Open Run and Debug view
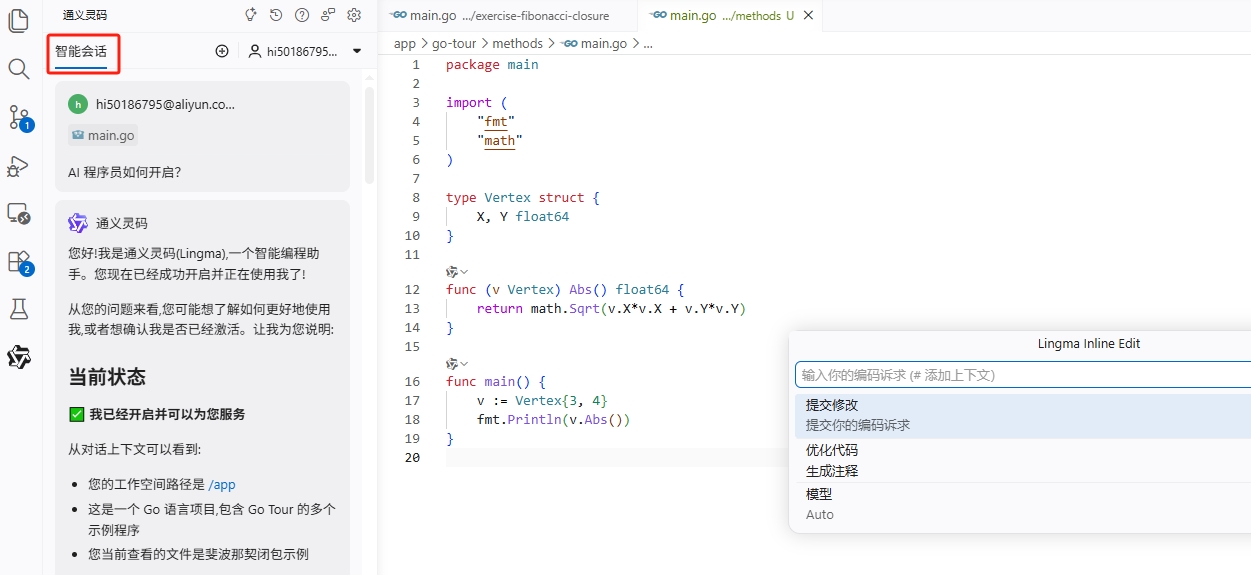Viewport: 1251px width, 575px height. (18, 166)
